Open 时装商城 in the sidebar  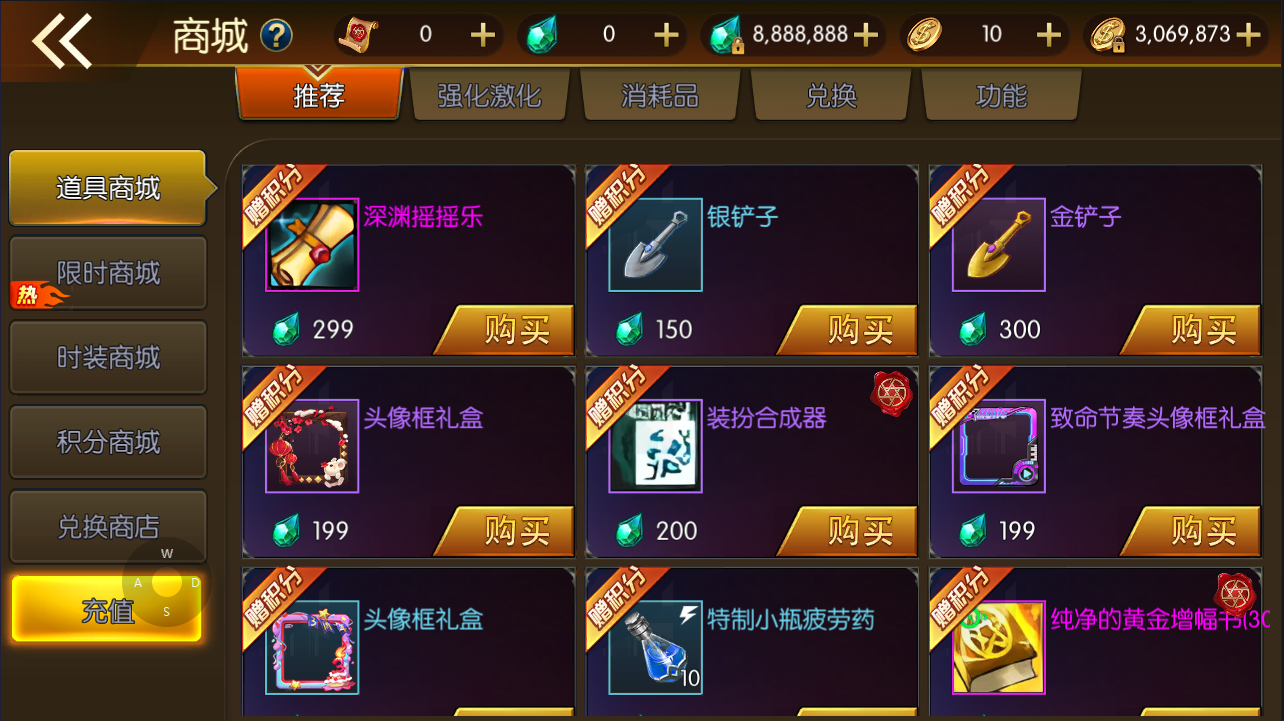point(108,358)
